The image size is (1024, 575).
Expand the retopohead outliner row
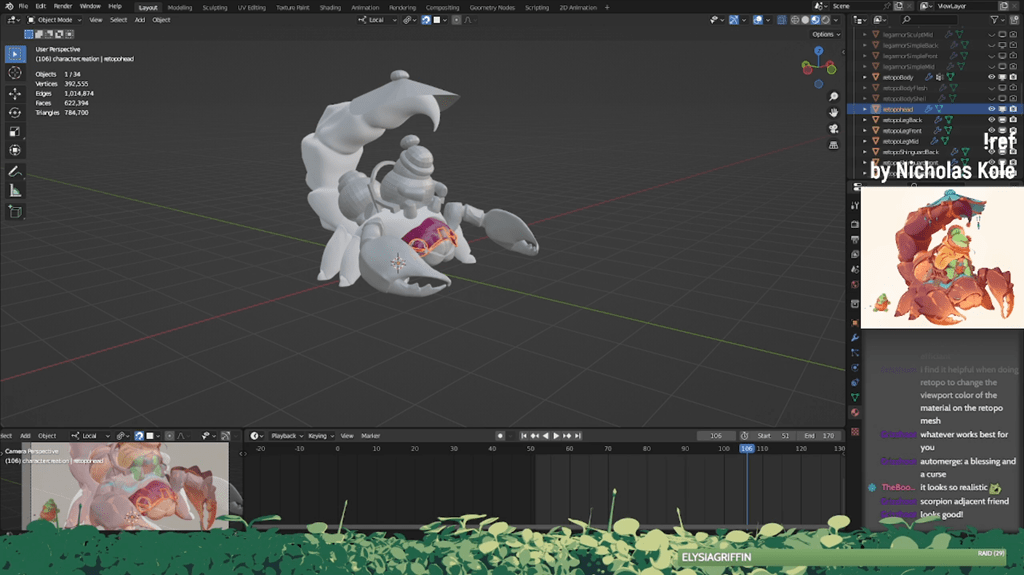(865, 109)
